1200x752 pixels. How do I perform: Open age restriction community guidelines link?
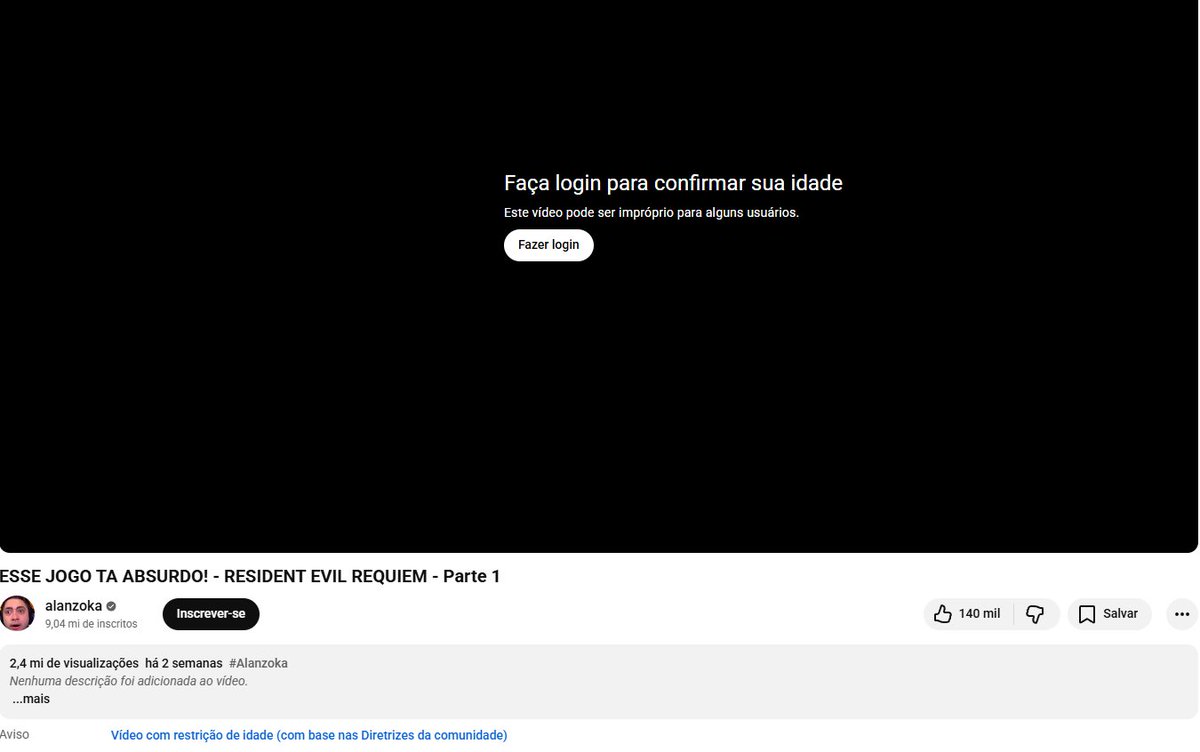click(x=309, y=735)
